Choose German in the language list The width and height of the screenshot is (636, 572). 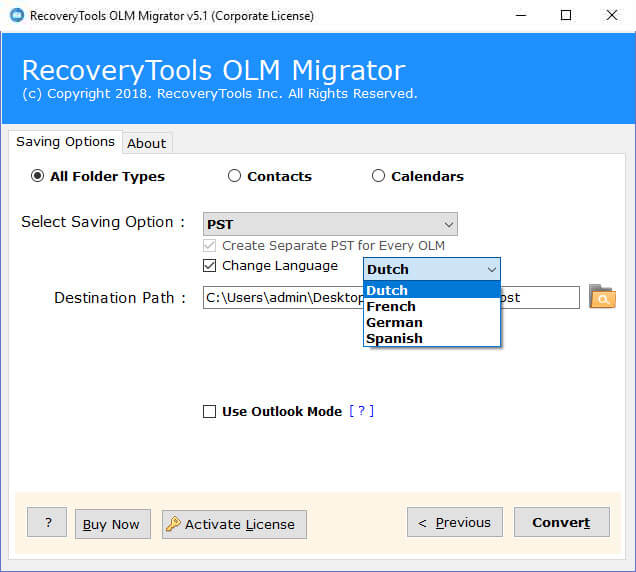432,322
